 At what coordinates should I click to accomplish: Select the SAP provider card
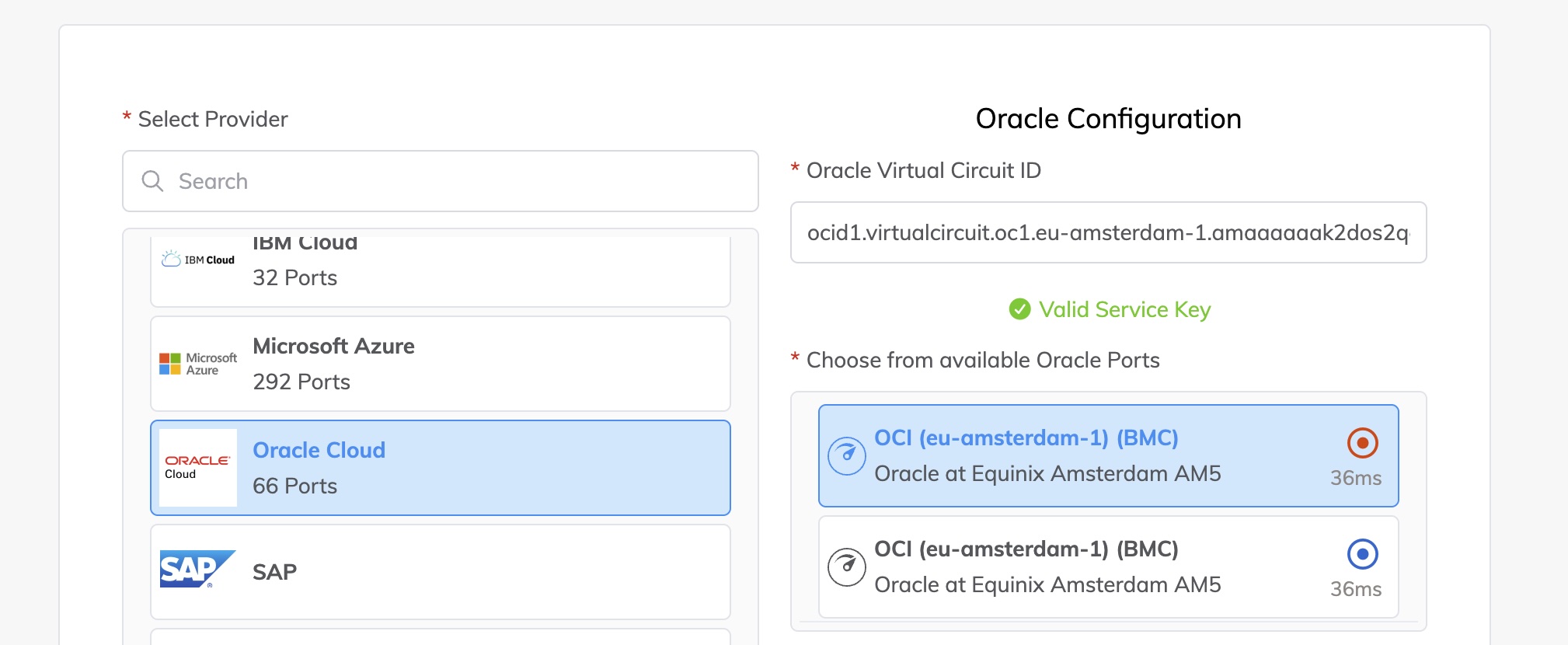(440, 570)
